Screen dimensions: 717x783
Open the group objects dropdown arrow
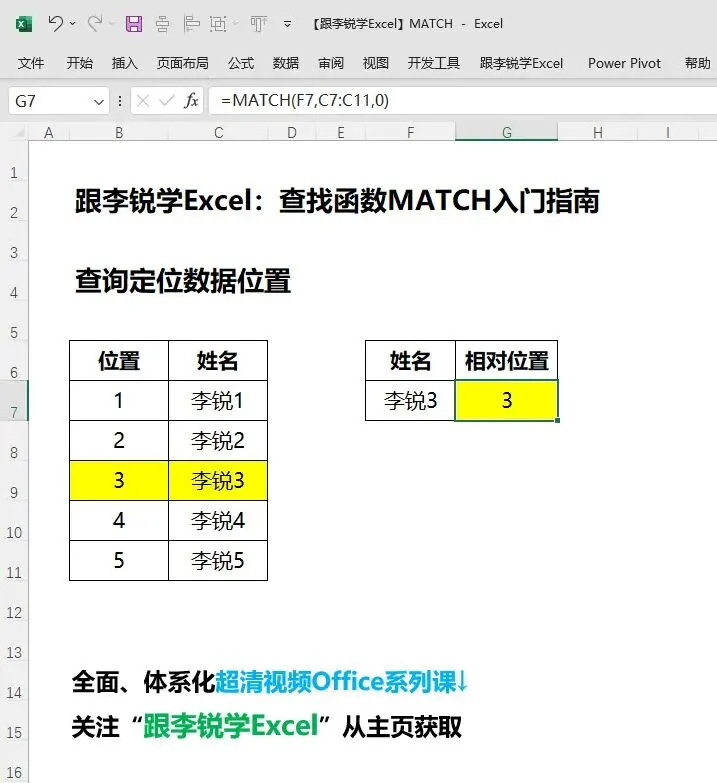(235, 23)
